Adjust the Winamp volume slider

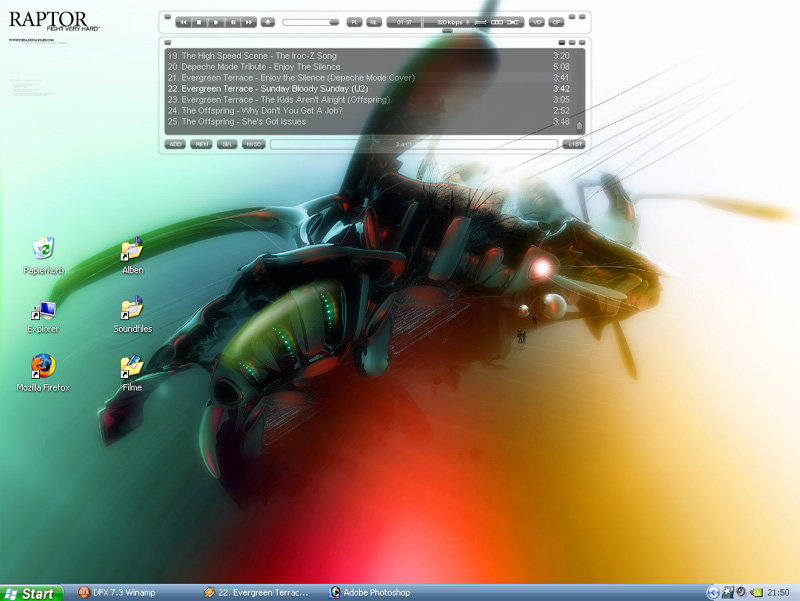pyautogui.click(x=311, y=22)
